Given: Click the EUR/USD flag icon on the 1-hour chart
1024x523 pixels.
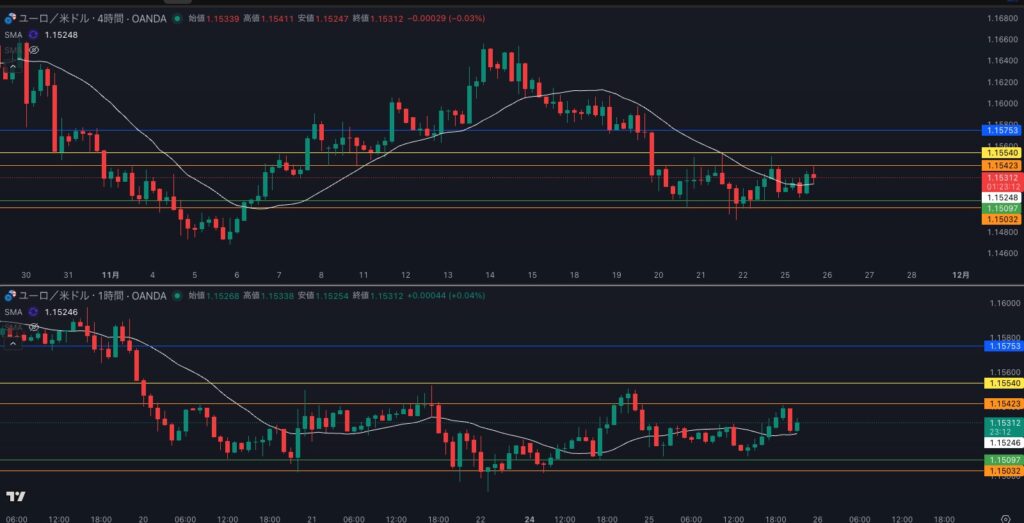Looking at the screenshot, I should pos(10,296).
